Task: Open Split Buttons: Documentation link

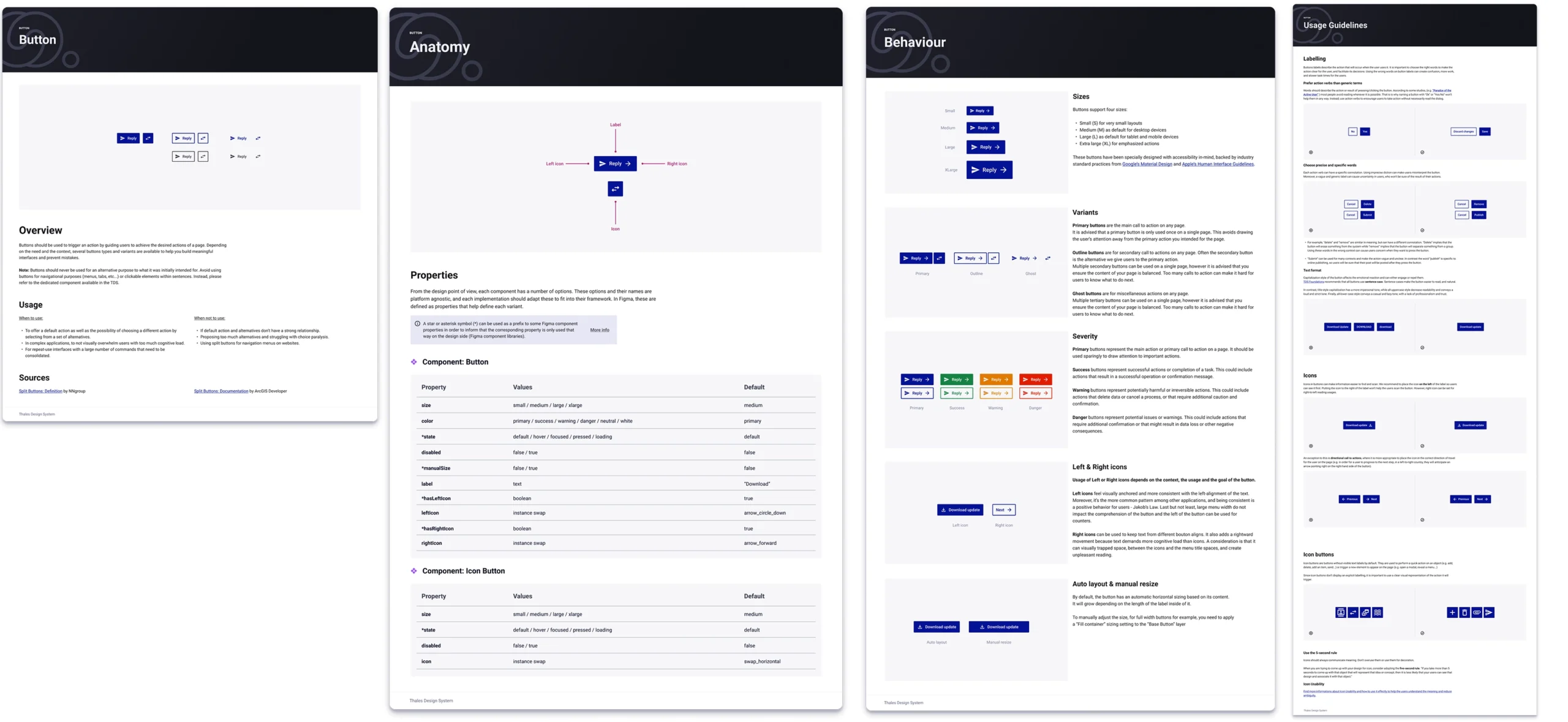Action: (x=221, y=391)
